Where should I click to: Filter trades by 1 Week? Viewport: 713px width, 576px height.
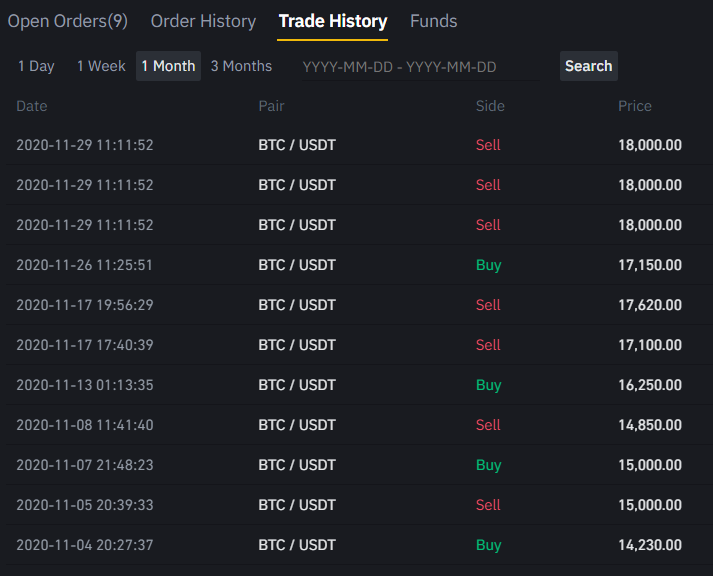click(x=101, y=66)
